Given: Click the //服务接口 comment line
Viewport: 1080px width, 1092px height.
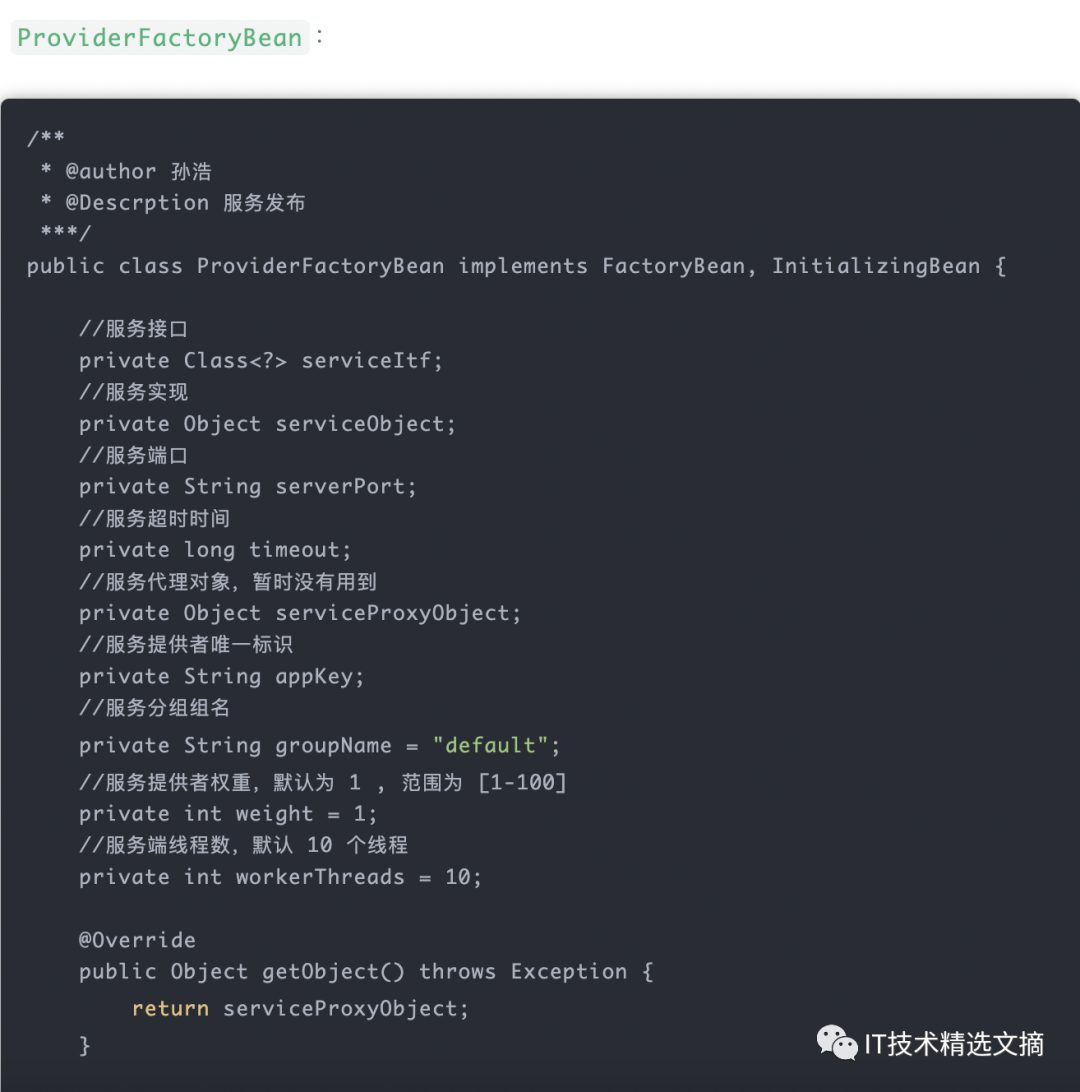Looking at the screenshot, I should pyautogui.click(x=133, y=328).
